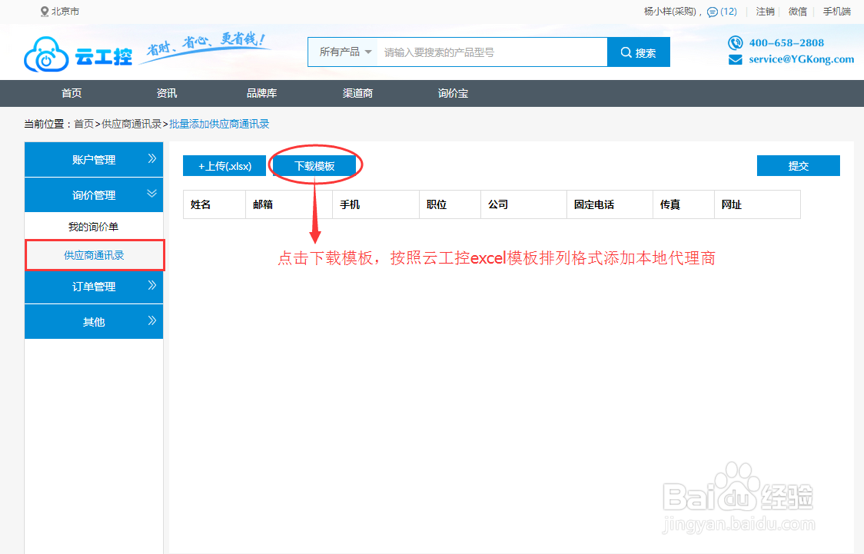Click the 供应商通讯录 breadcrumb link
The width and height of the screenshot is (864, 554).
[x=131, y=124]
